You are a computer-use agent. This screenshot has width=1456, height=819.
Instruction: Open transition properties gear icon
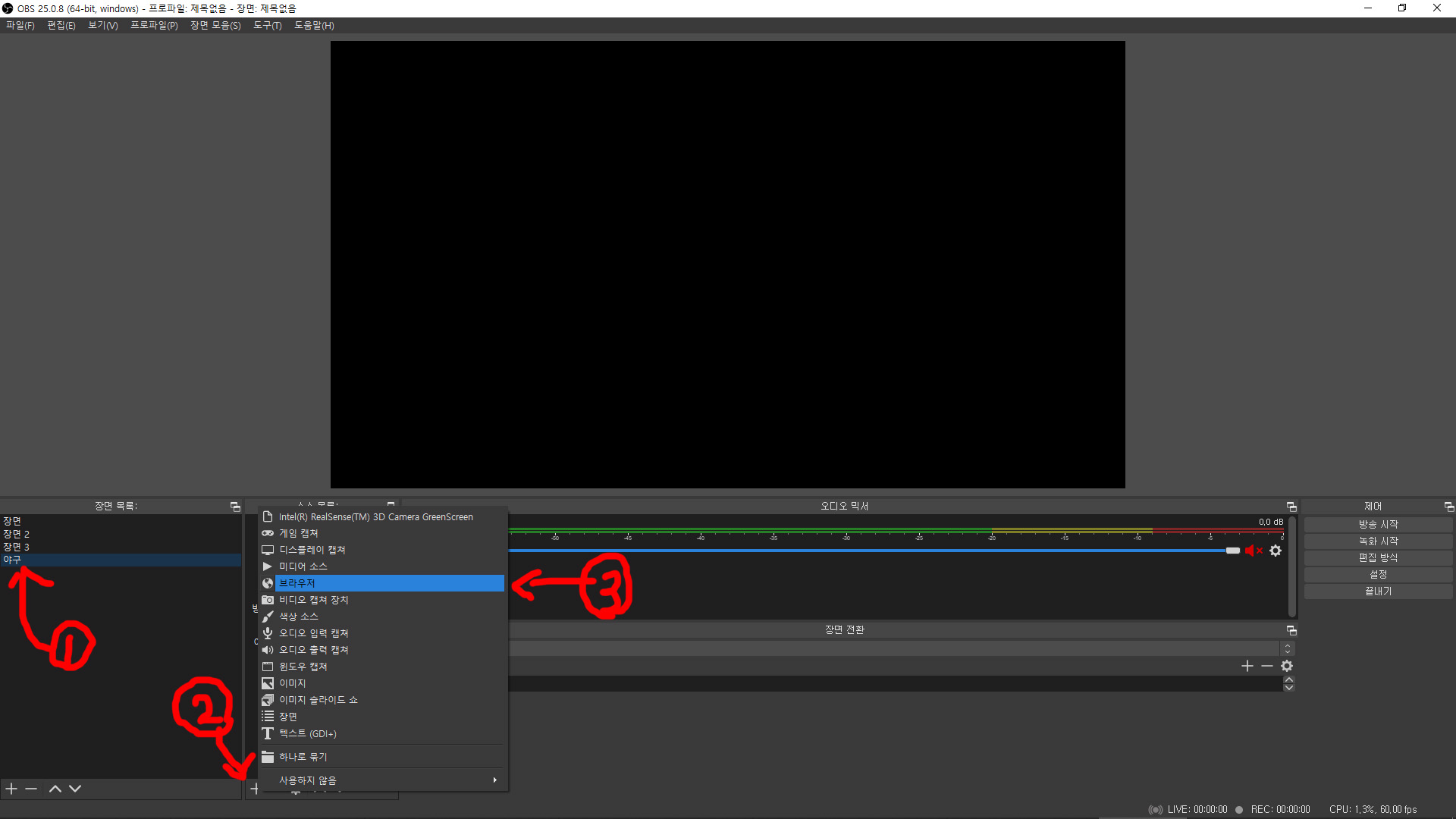(1287, 666)
